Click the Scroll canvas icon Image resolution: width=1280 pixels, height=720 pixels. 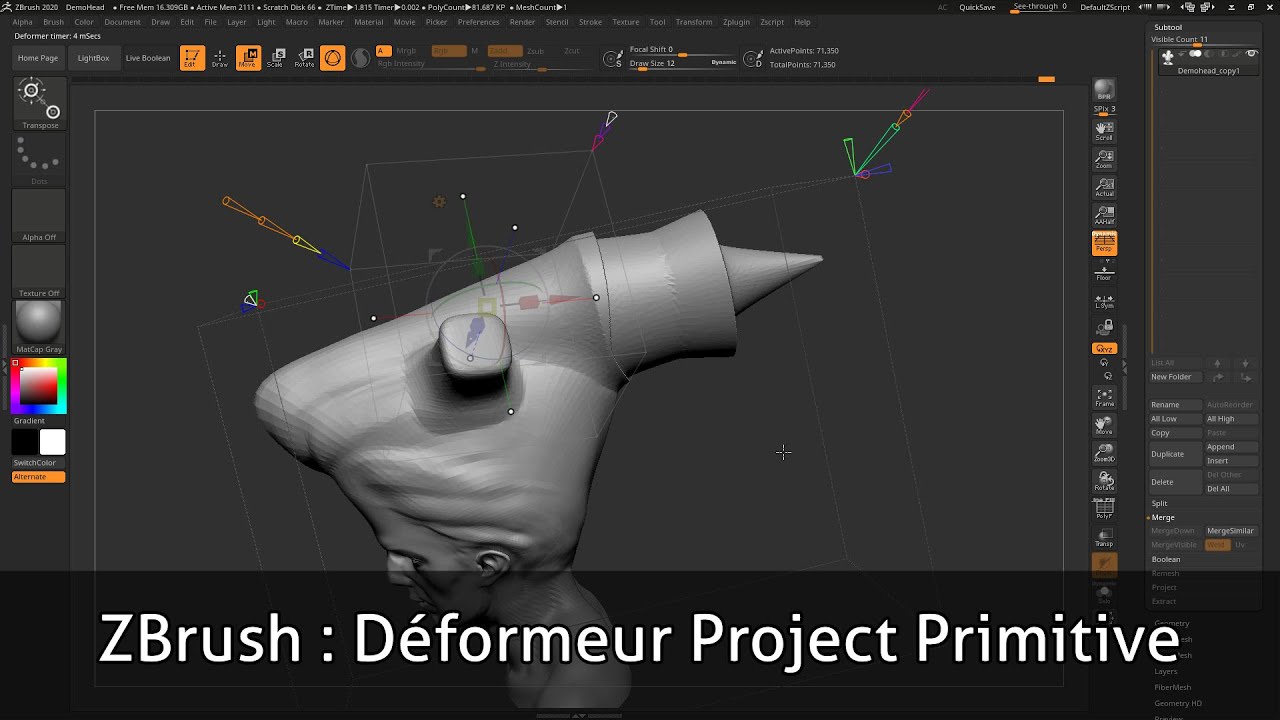[x=1104, y=131]
